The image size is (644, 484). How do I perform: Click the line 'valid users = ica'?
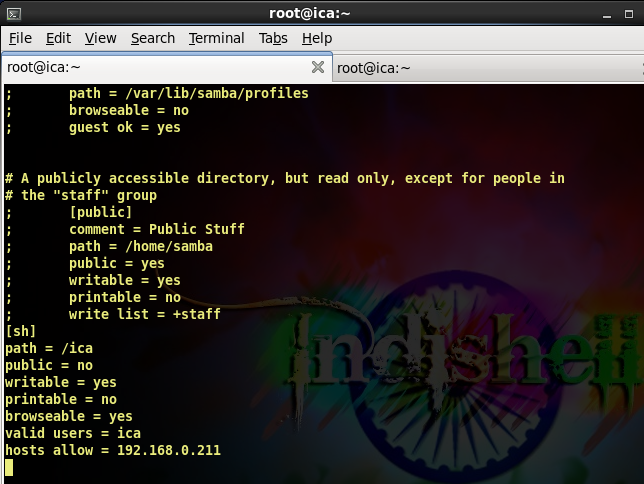tap(73, 433)
